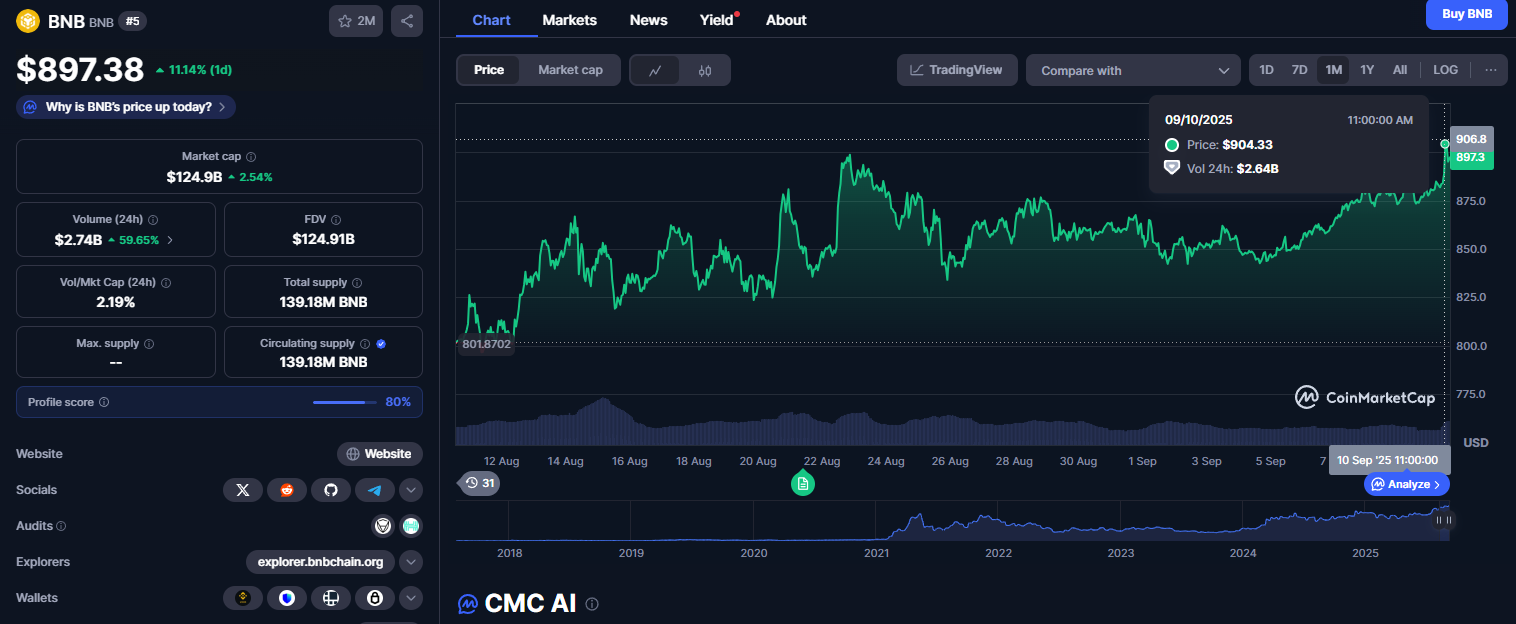Click the verified badge beside Circulating supply
Image resolution: width=1516 pixels, height=624 pixels.
(381, 344)
